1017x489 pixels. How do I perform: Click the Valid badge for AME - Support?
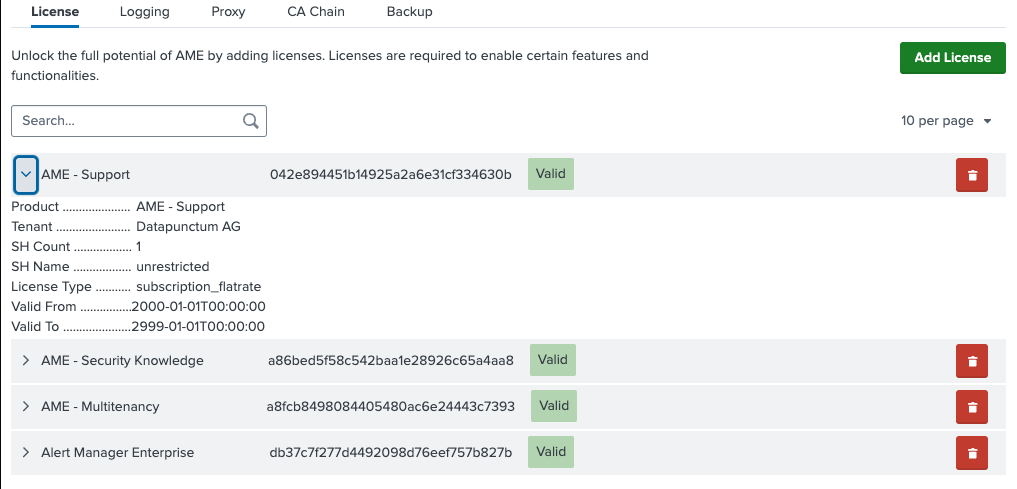point(551,174)
